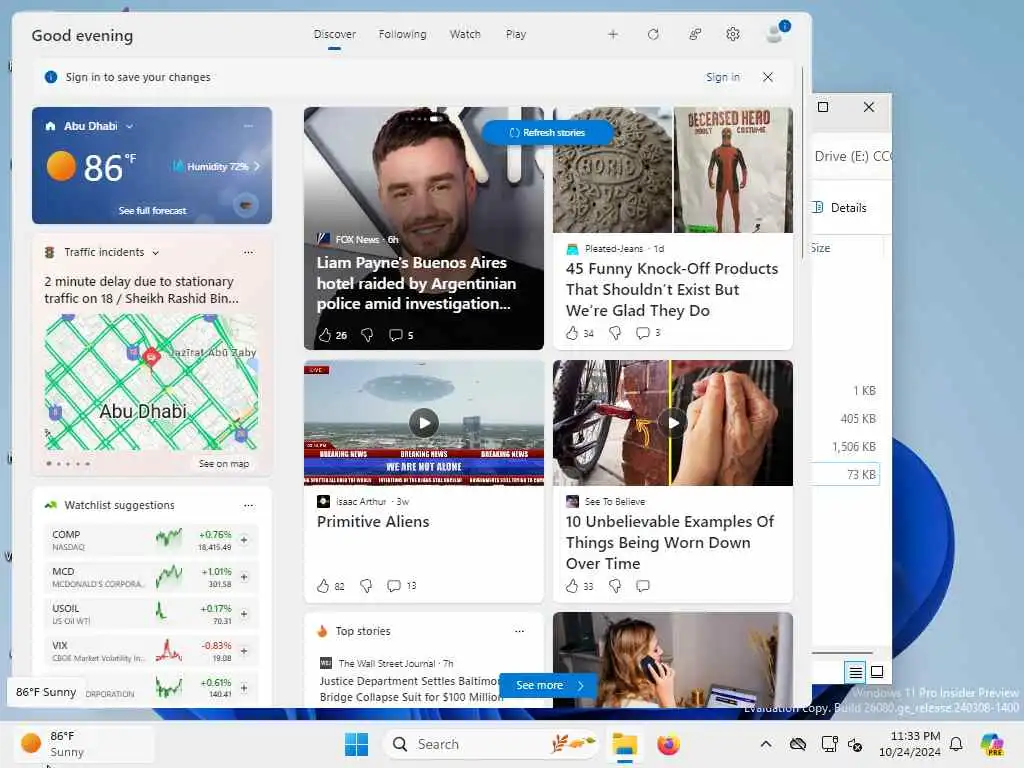Viewport: 1024px width, 768px height.
Task: Click the taskbar Search box
Action: (x=492, y=744)
